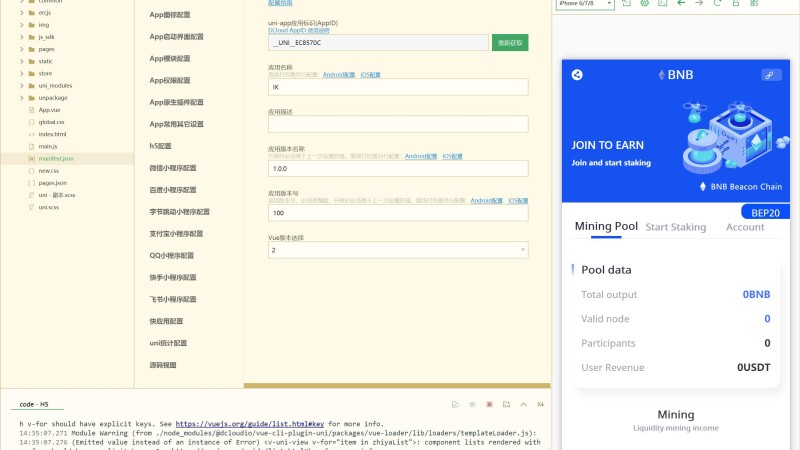Viewport: 800px width, 450px height.
Task: Click the version number field showing 100
Action: click(x=398, y=213)
